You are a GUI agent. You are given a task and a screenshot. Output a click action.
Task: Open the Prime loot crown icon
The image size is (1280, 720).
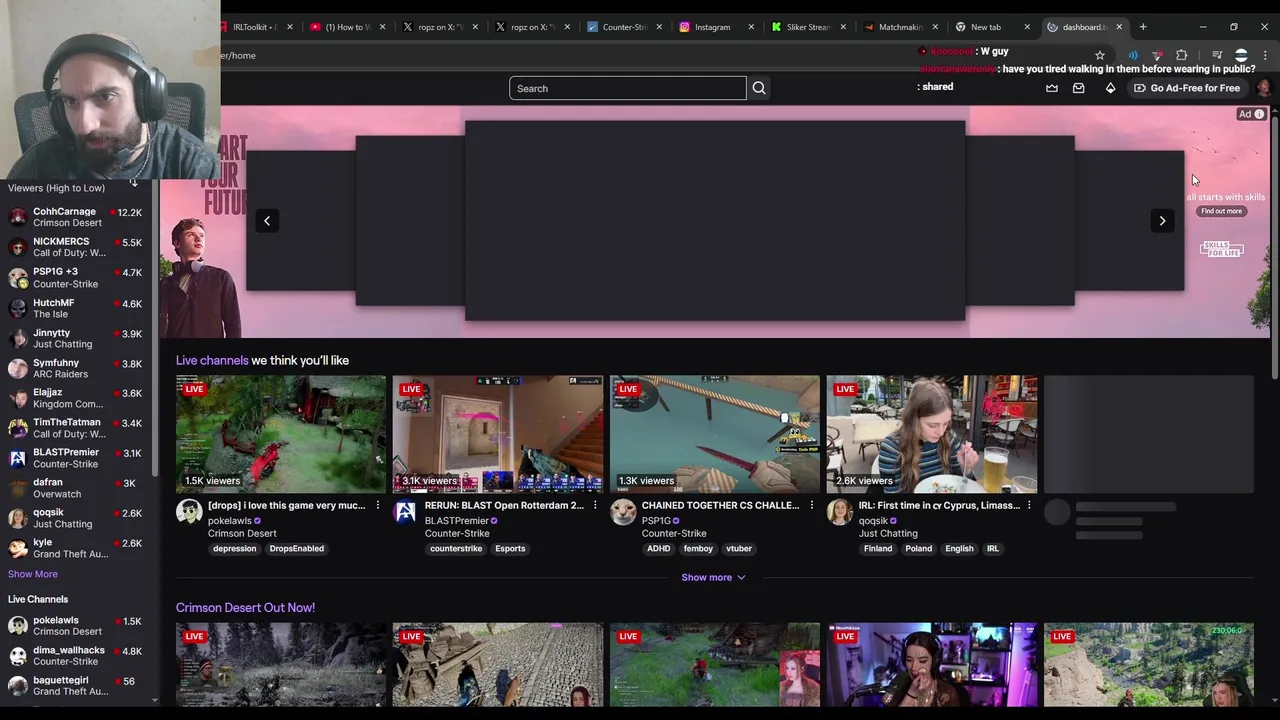click(x=1052, y=88)
